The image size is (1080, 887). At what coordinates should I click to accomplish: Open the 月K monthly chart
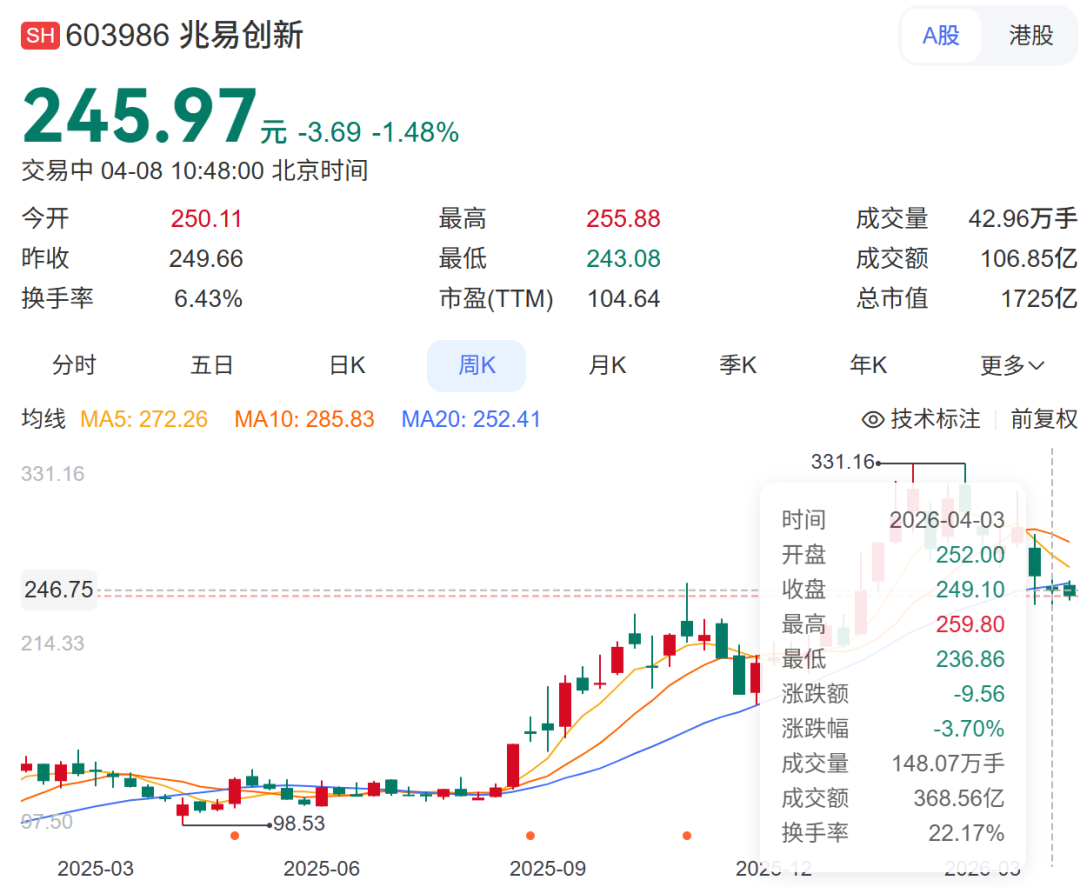point(606,365)
